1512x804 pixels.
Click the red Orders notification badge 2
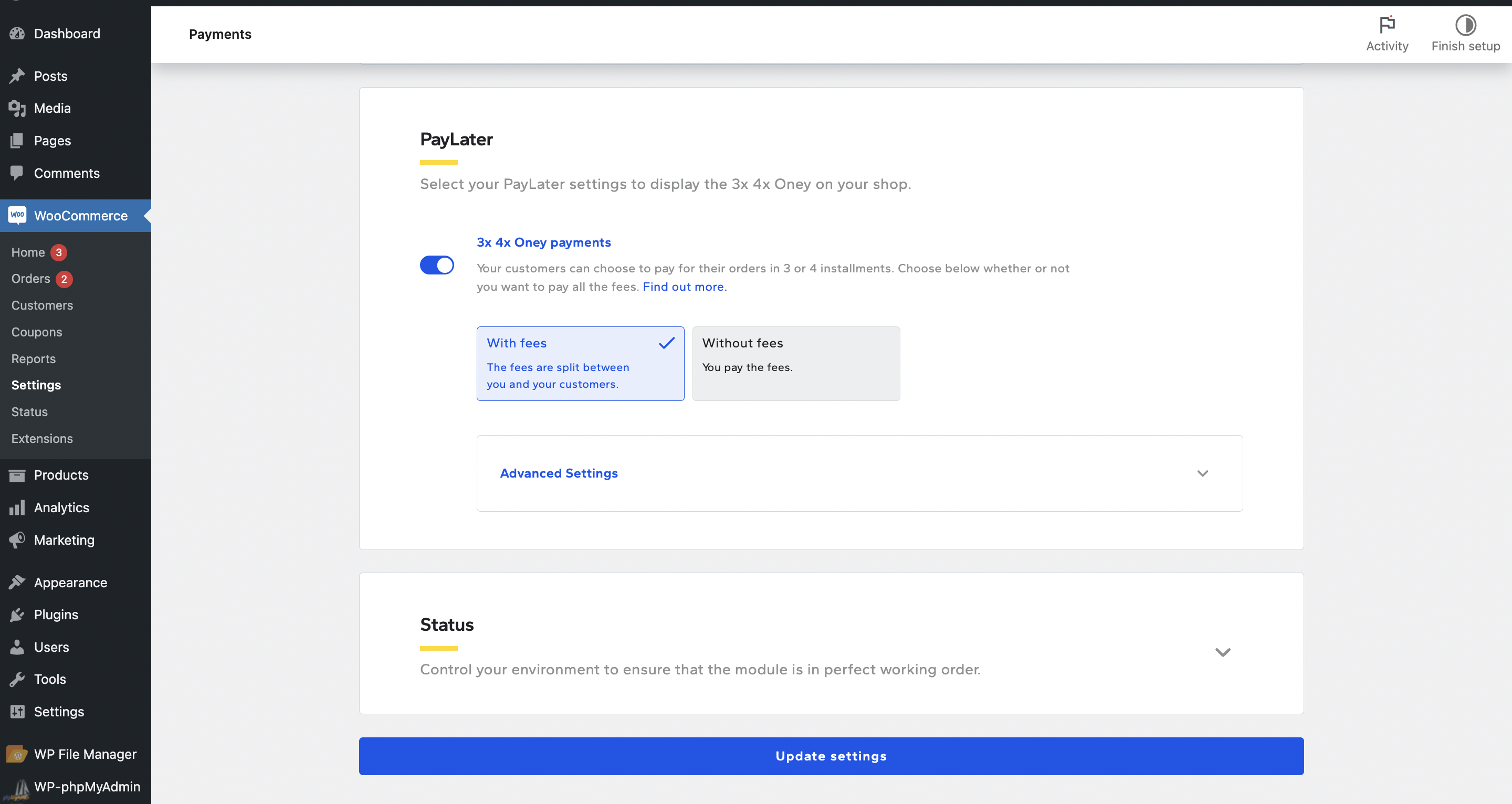coord(64,279)
